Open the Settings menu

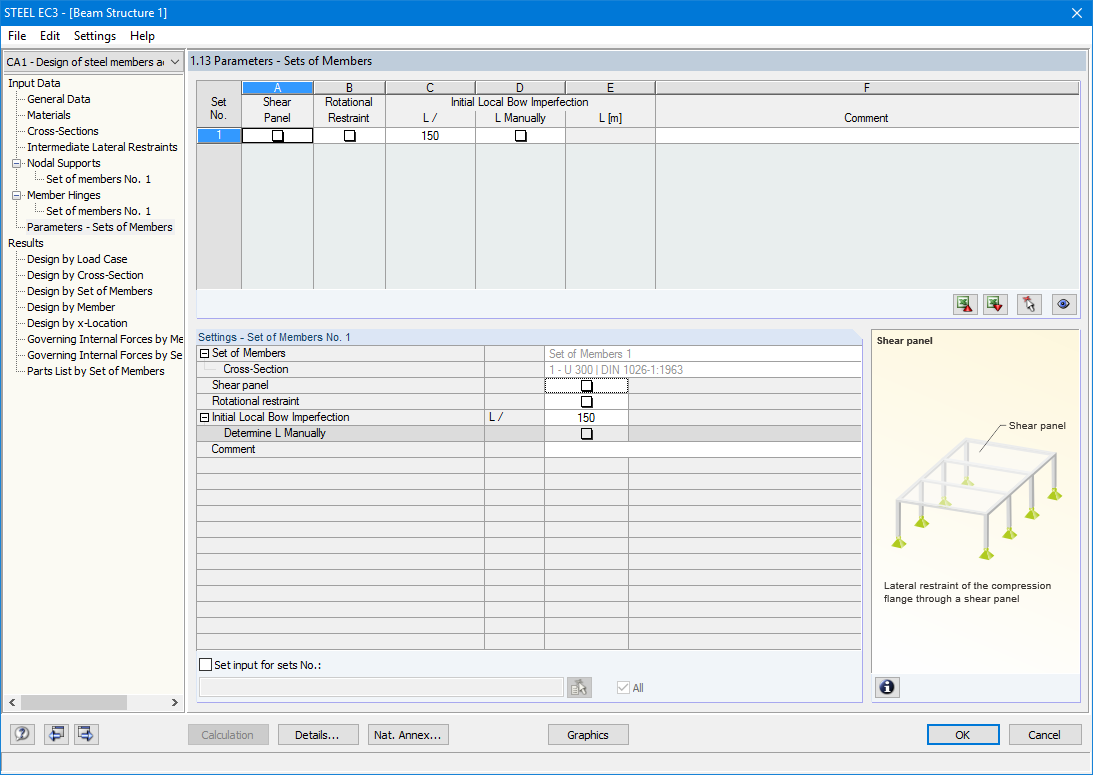(95, 36)
